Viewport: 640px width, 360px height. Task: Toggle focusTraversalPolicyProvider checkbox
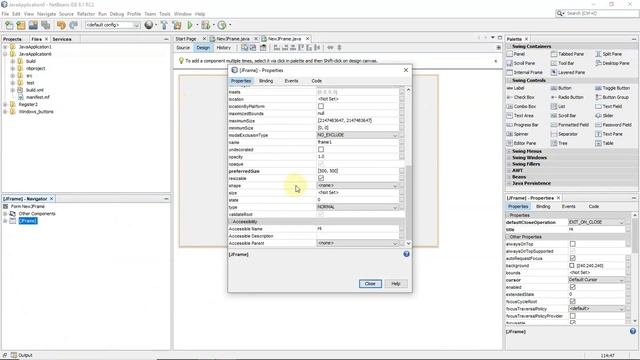[x=573, y=316]
